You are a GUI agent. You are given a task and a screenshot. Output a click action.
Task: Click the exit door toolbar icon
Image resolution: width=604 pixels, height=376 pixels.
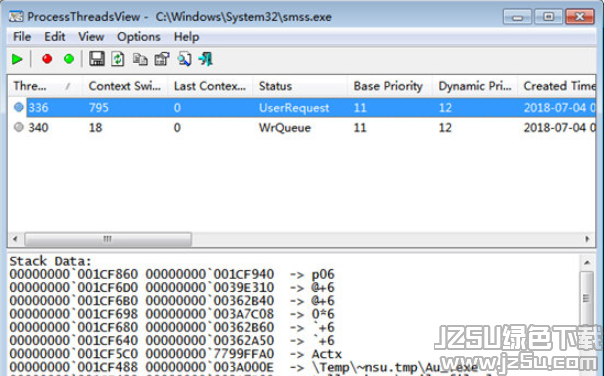pyautogui.click(x=206, y=59)
